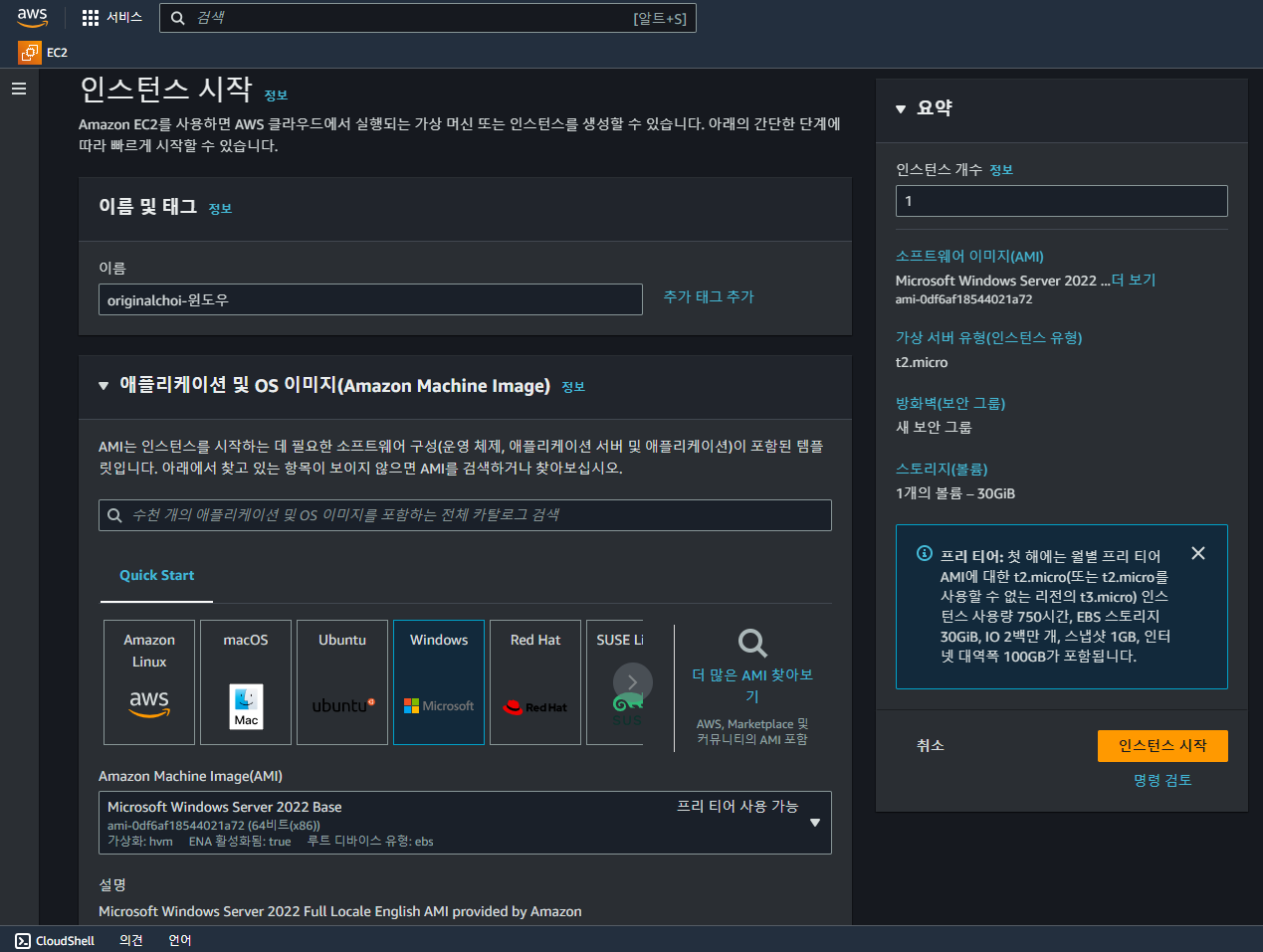Click the t2.micro instance type text

point(922,362)
